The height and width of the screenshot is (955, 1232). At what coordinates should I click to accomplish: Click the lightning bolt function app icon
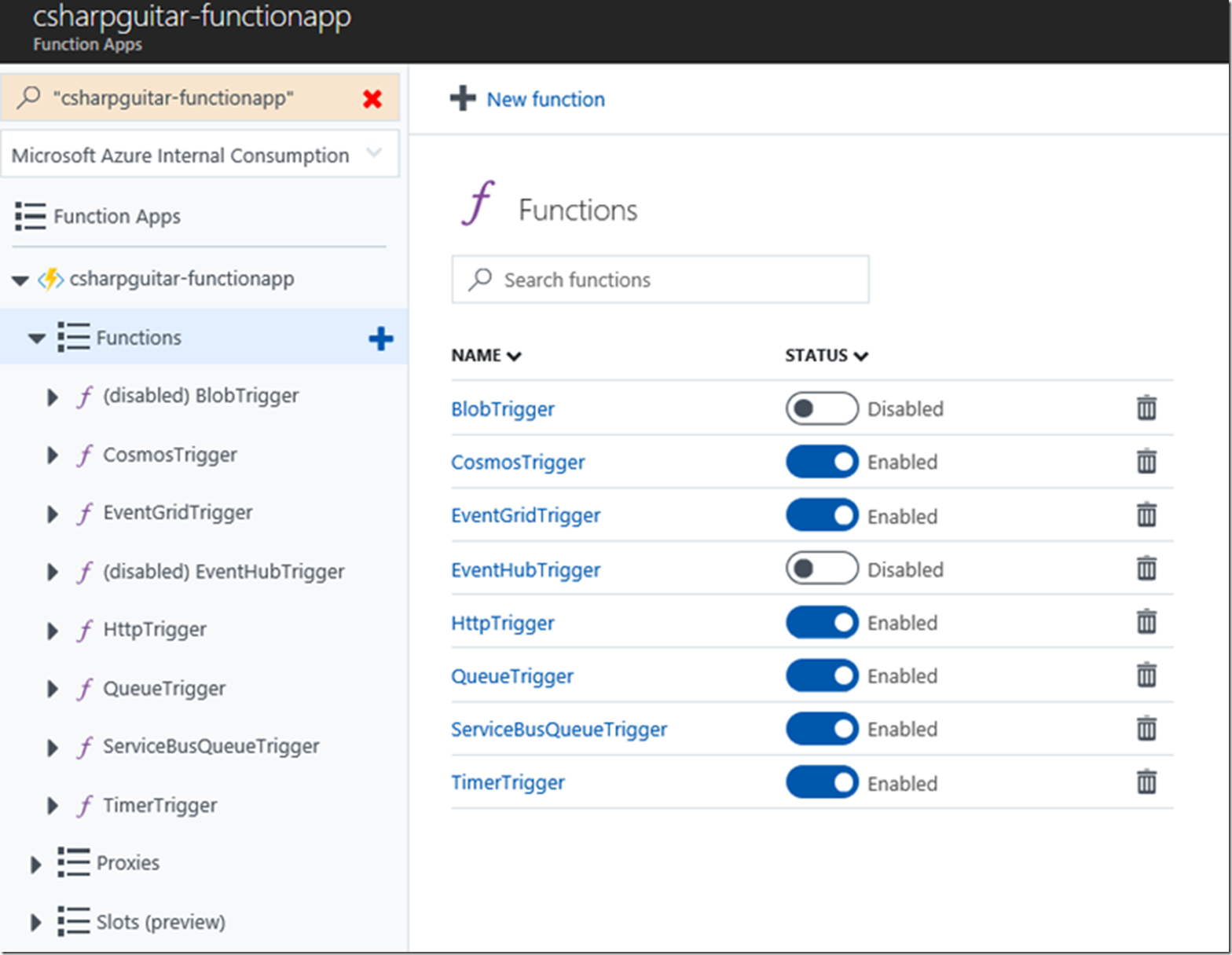pos(51,279)
